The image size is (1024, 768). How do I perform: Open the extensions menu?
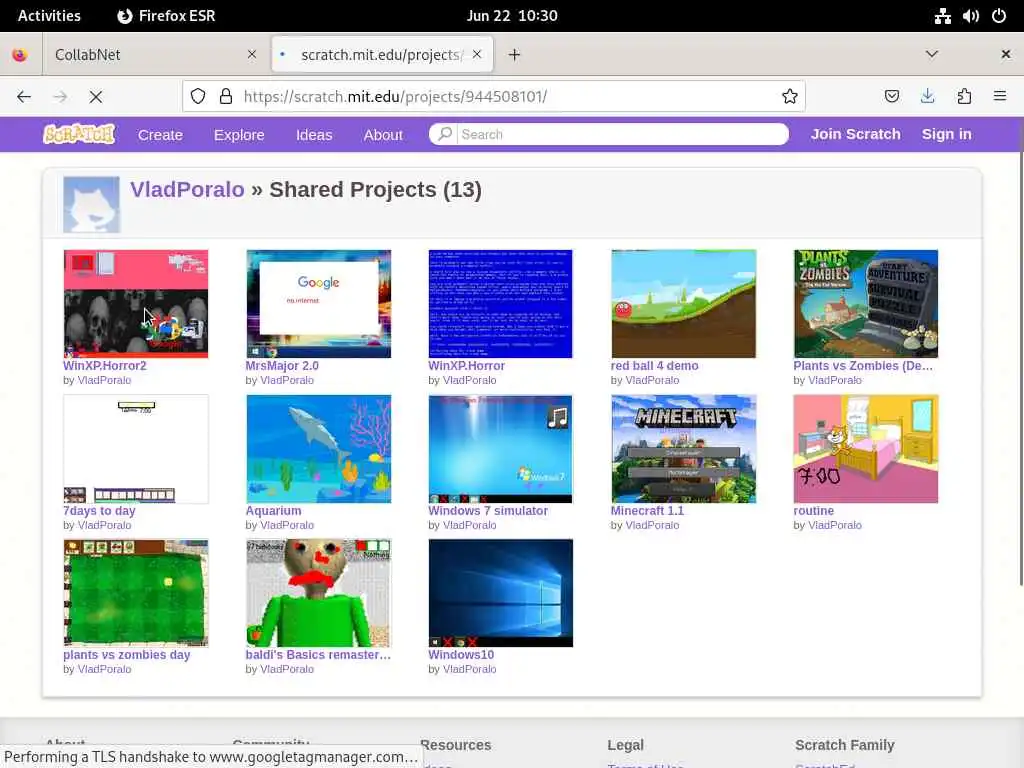964,97
